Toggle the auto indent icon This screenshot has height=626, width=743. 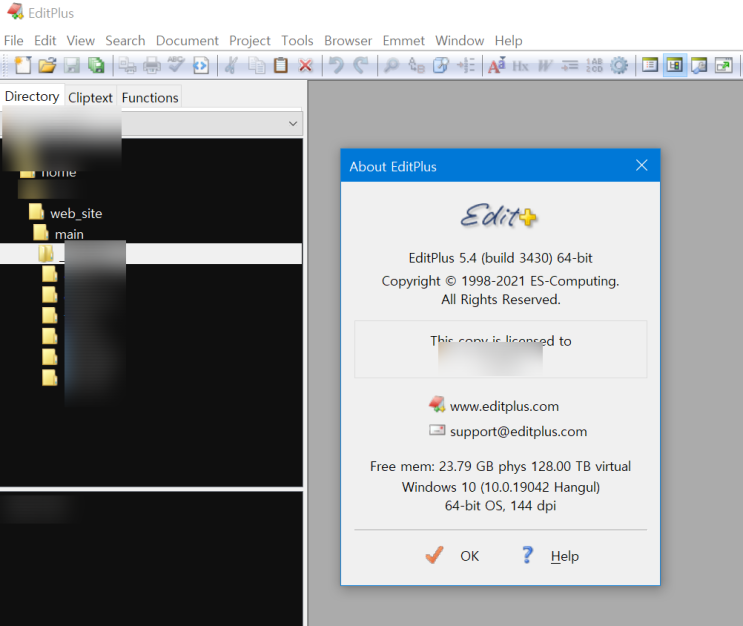click(570, 65)
